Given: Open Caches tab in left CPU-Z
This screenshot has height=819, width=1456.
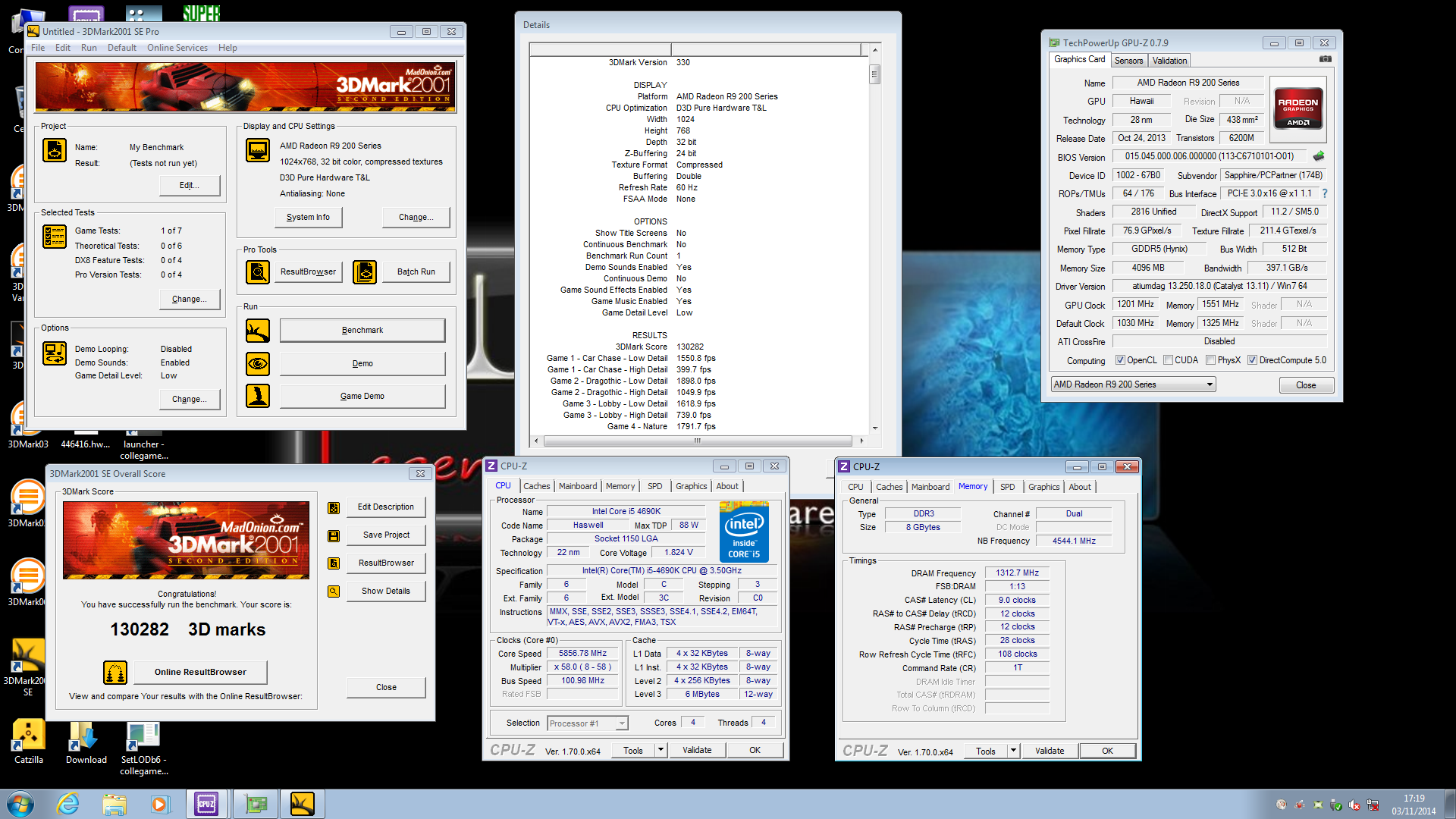Looking at the screenshot, I should pos(536,486).
